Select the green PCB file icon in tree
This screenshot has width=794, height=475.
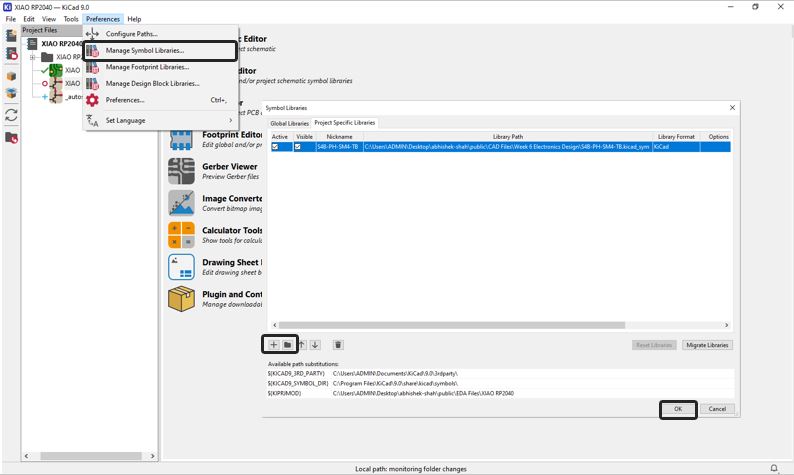[56, 70]
